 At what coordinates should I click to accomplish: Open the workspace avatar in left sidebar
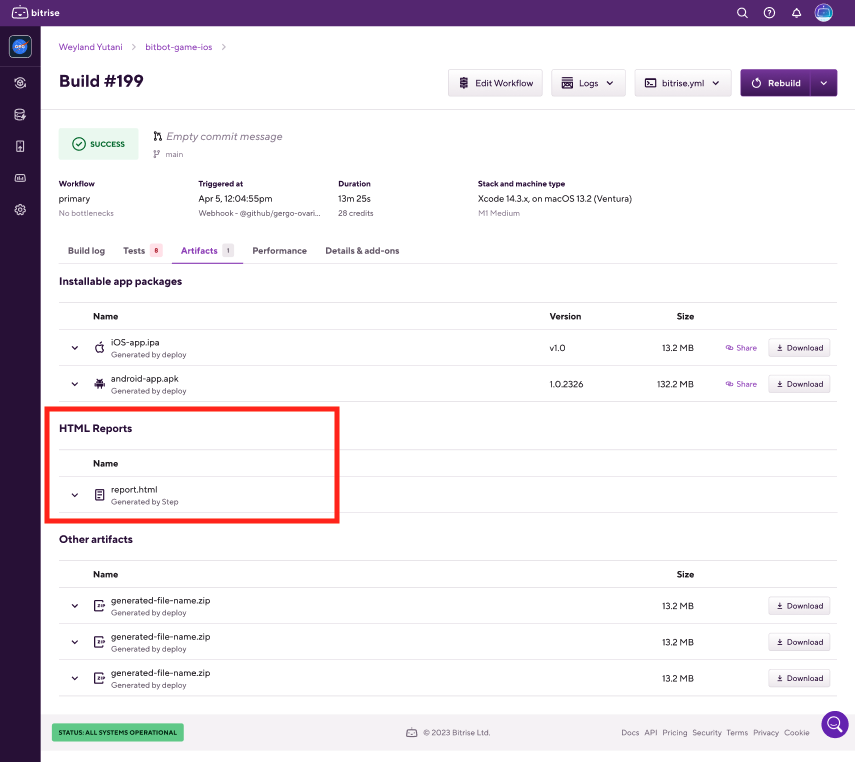pos(20,45)
